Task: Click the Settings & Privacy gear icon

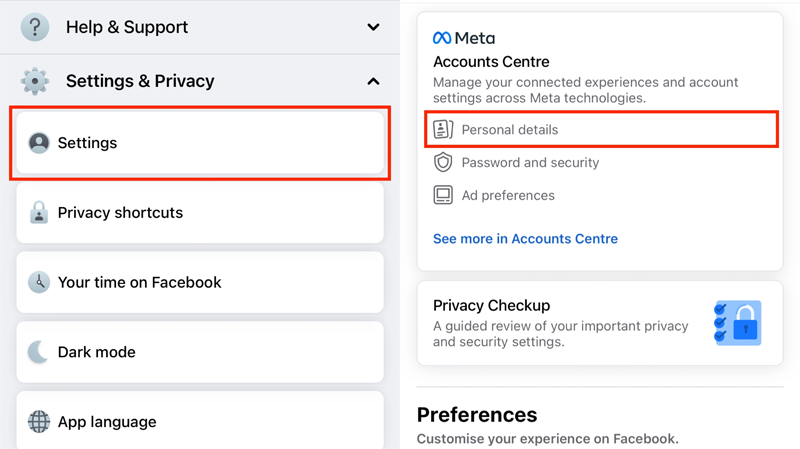Action: click(x=35, y=81)
